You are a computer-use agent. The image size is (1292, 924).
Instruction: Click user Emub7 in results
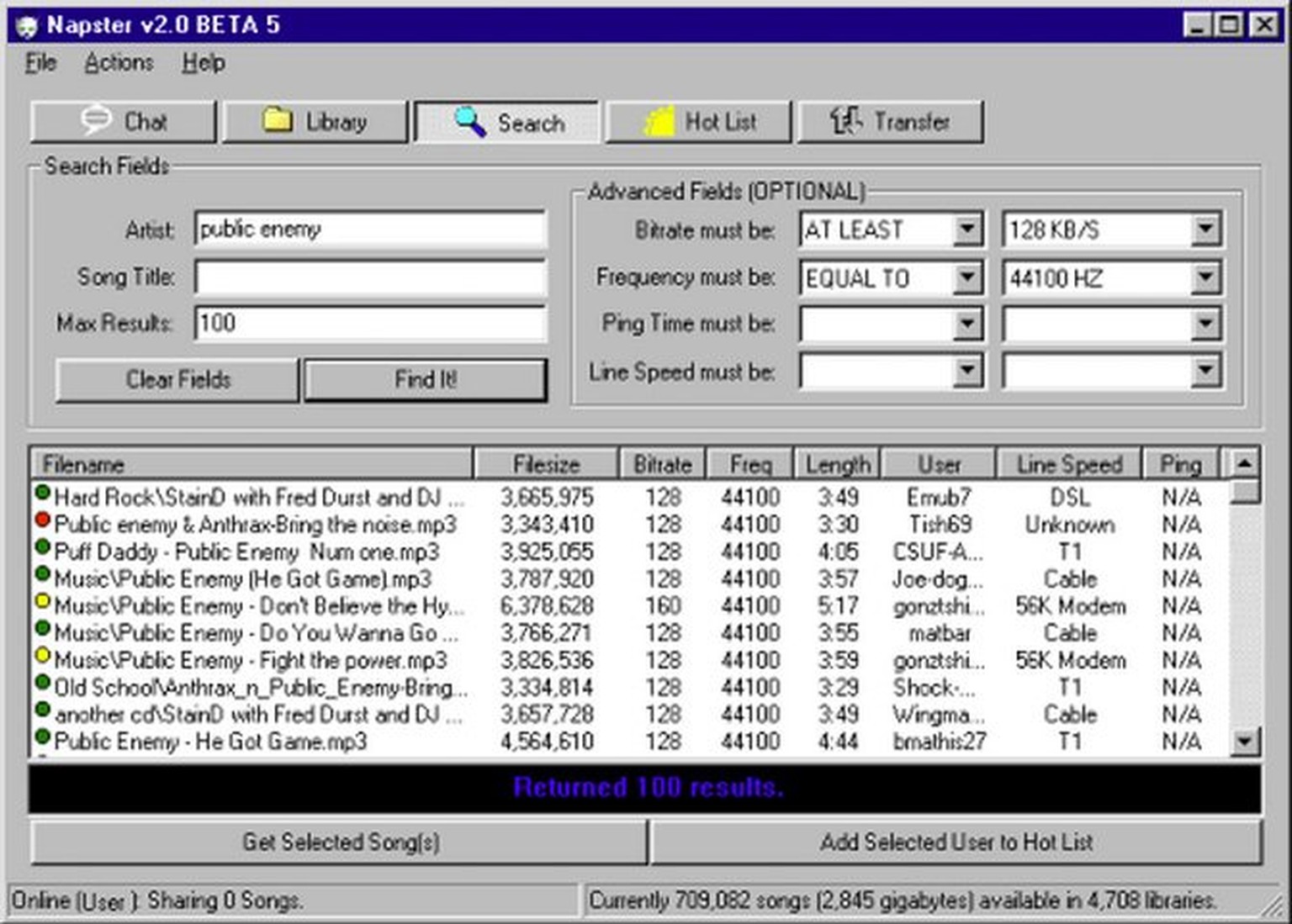click(939, 498)
